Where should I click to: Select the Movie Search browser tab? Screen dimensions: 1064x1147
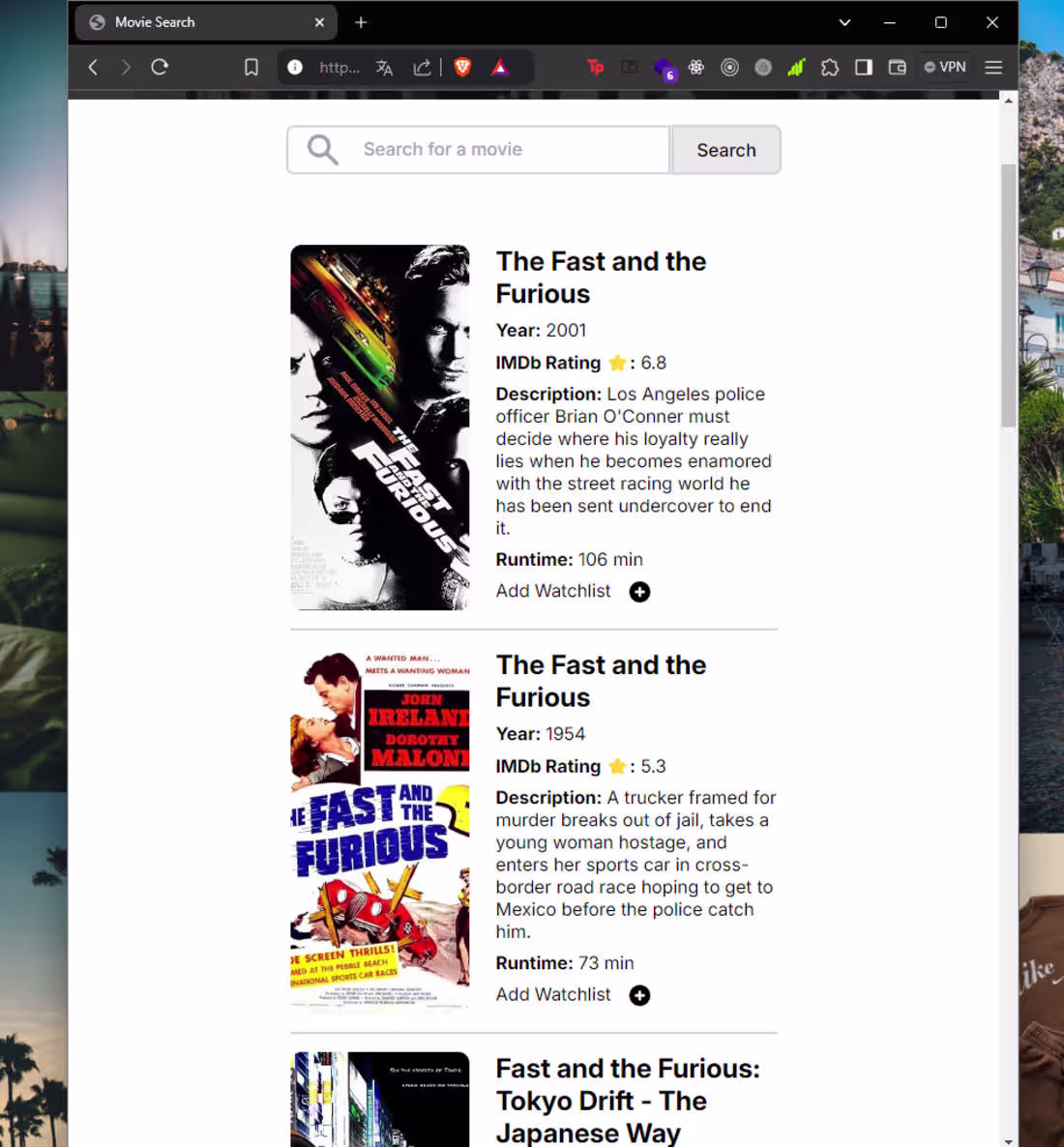point(193,22)
